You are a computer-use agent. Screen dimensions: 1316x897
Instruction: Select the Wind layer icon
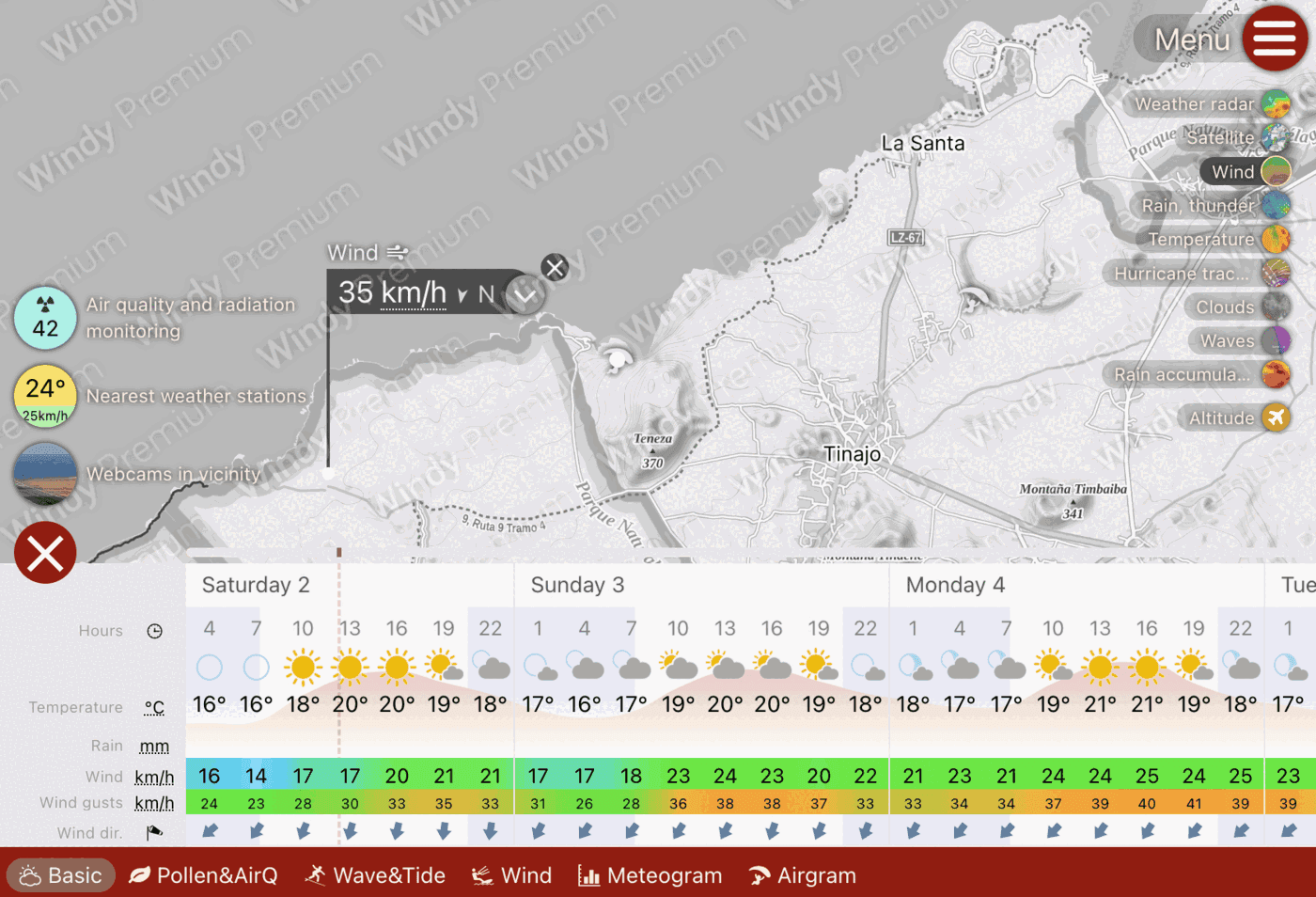coord(1276,172)
